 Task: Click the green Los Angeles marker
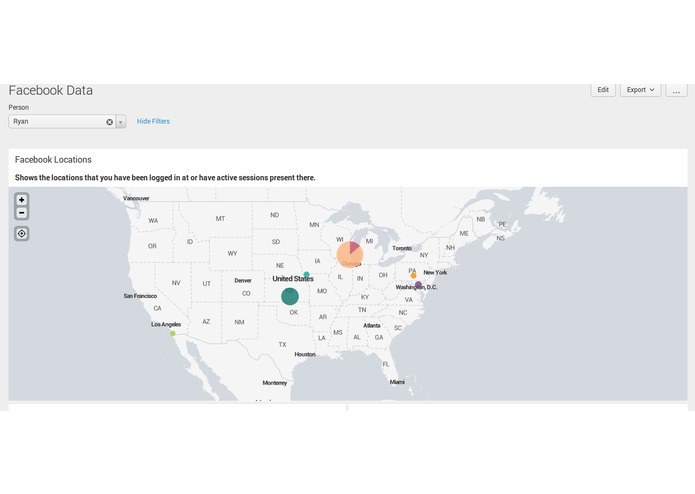pyautogui.click(x=173, y=333)
